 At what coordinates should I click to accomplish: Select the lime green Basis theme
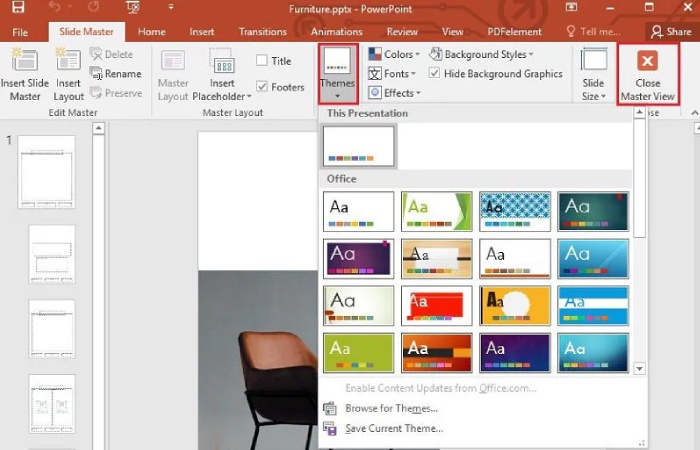tap(358, 353)
